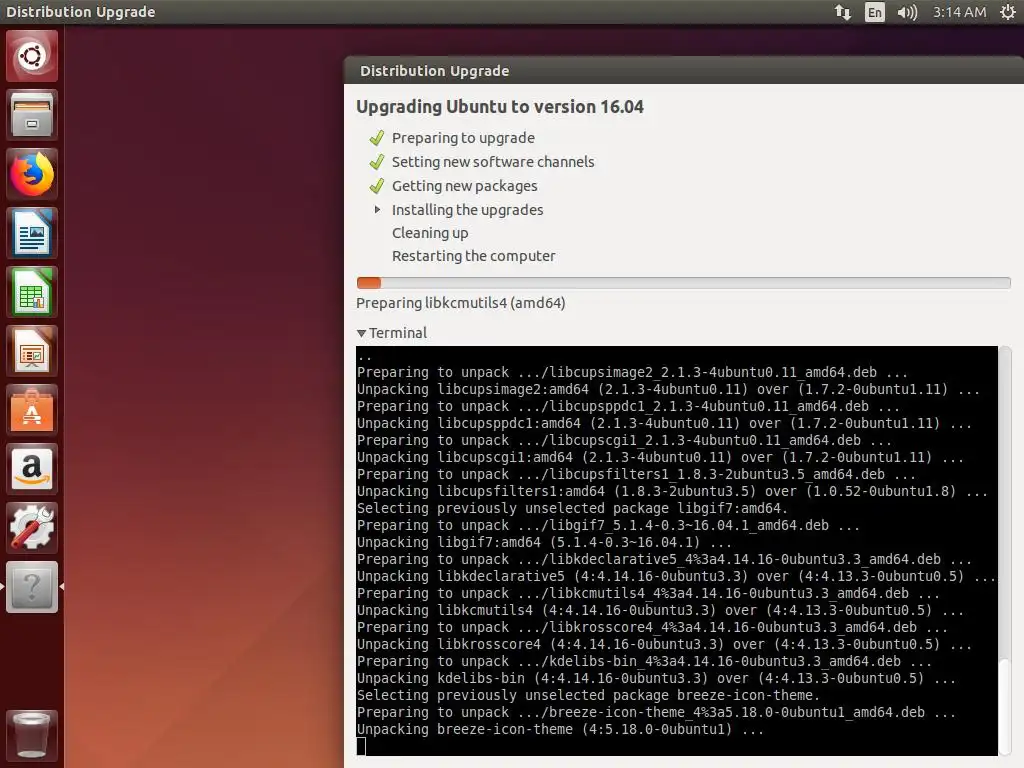Viewport: 1024px width, 768px height.
Task: Click the checkmark beside Getting new packages
Action: [377, 186]
